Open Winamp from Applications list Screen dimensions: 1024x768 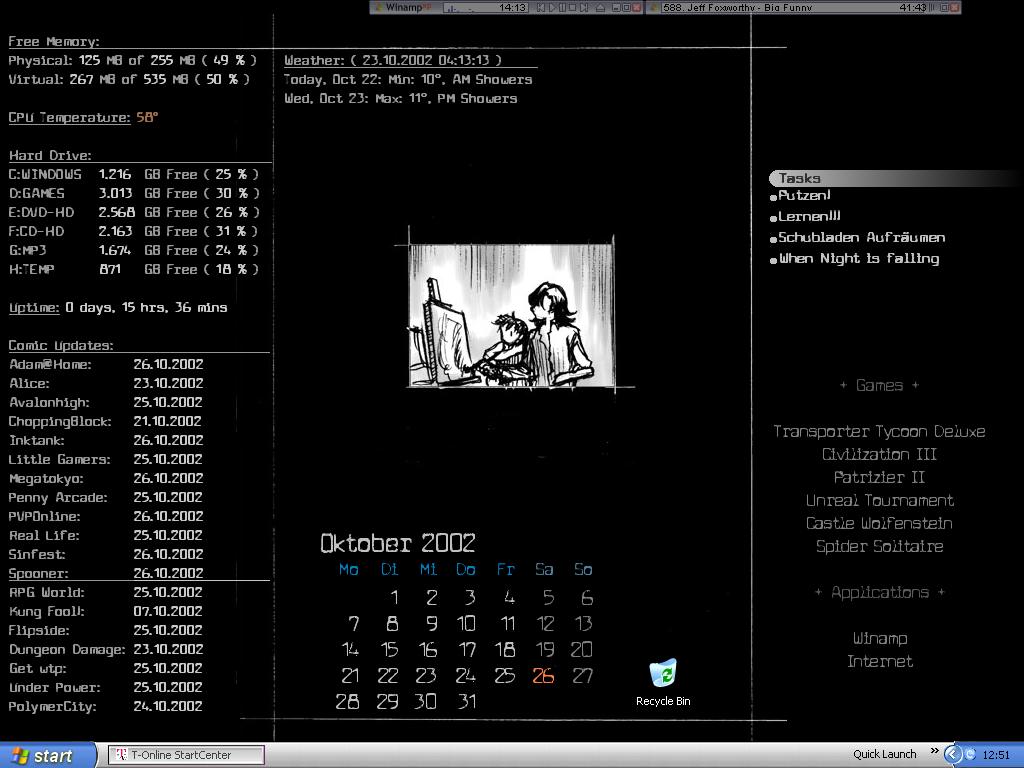coord(879,639)
